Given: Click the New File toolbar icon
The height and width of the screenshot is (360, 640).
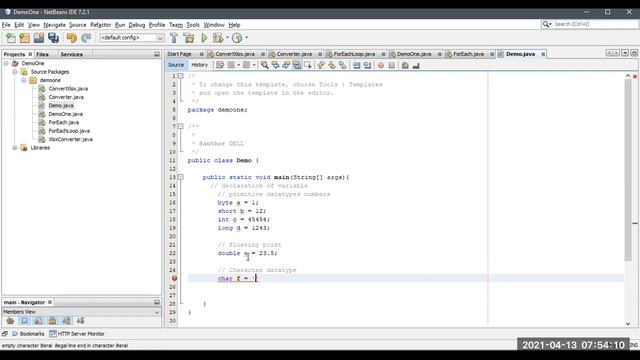Looking at the screenshot, I should click(11, 38).
